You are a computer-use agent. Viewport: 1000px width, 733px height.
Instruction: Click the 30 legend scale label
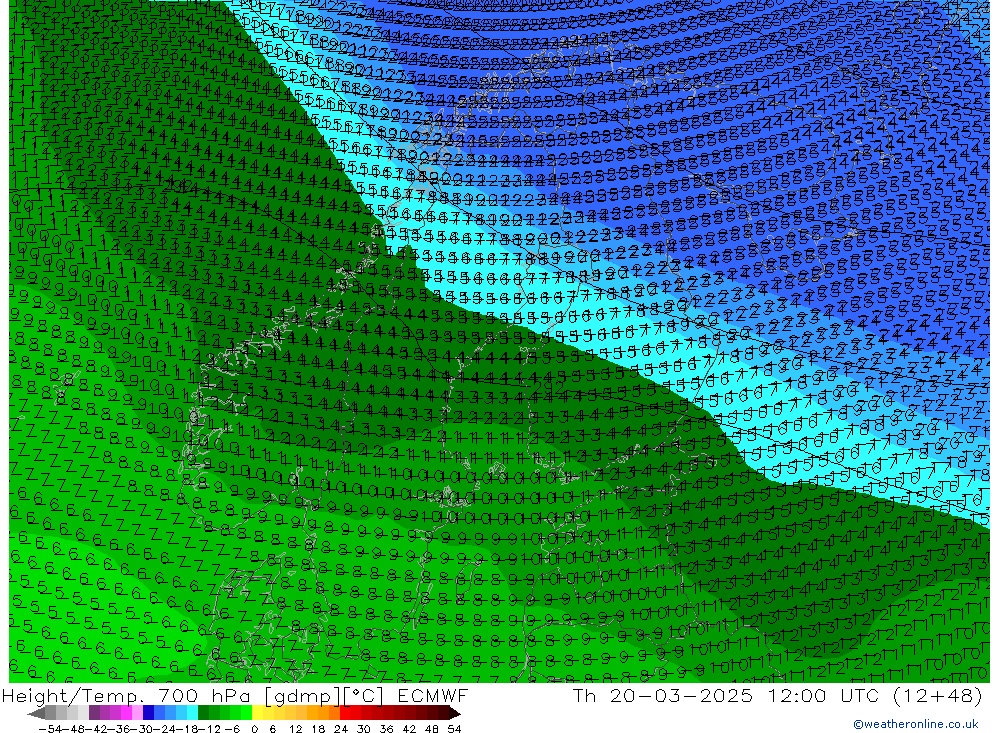point(364,729)
